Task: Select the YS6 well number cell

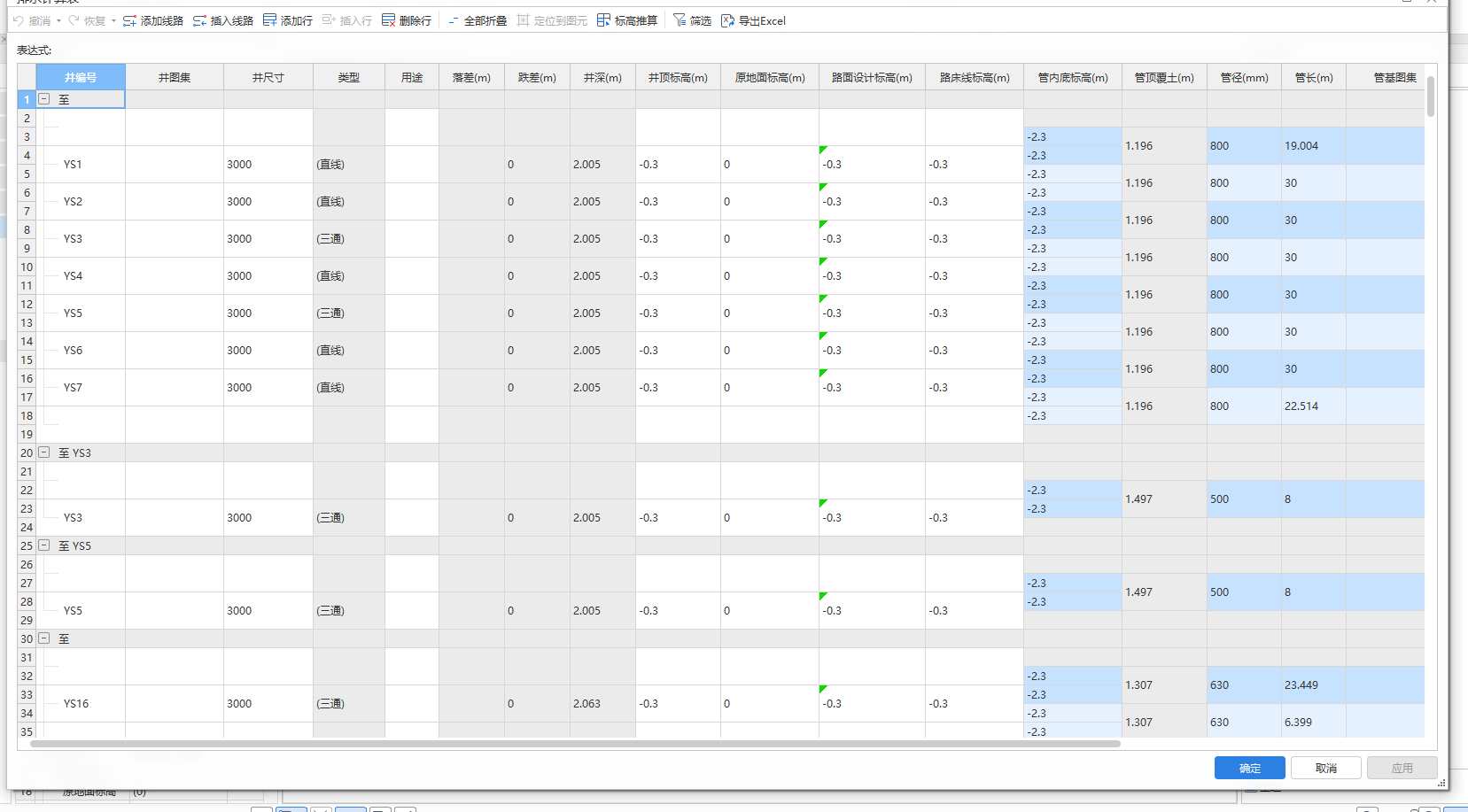Action: coord(81,351)
